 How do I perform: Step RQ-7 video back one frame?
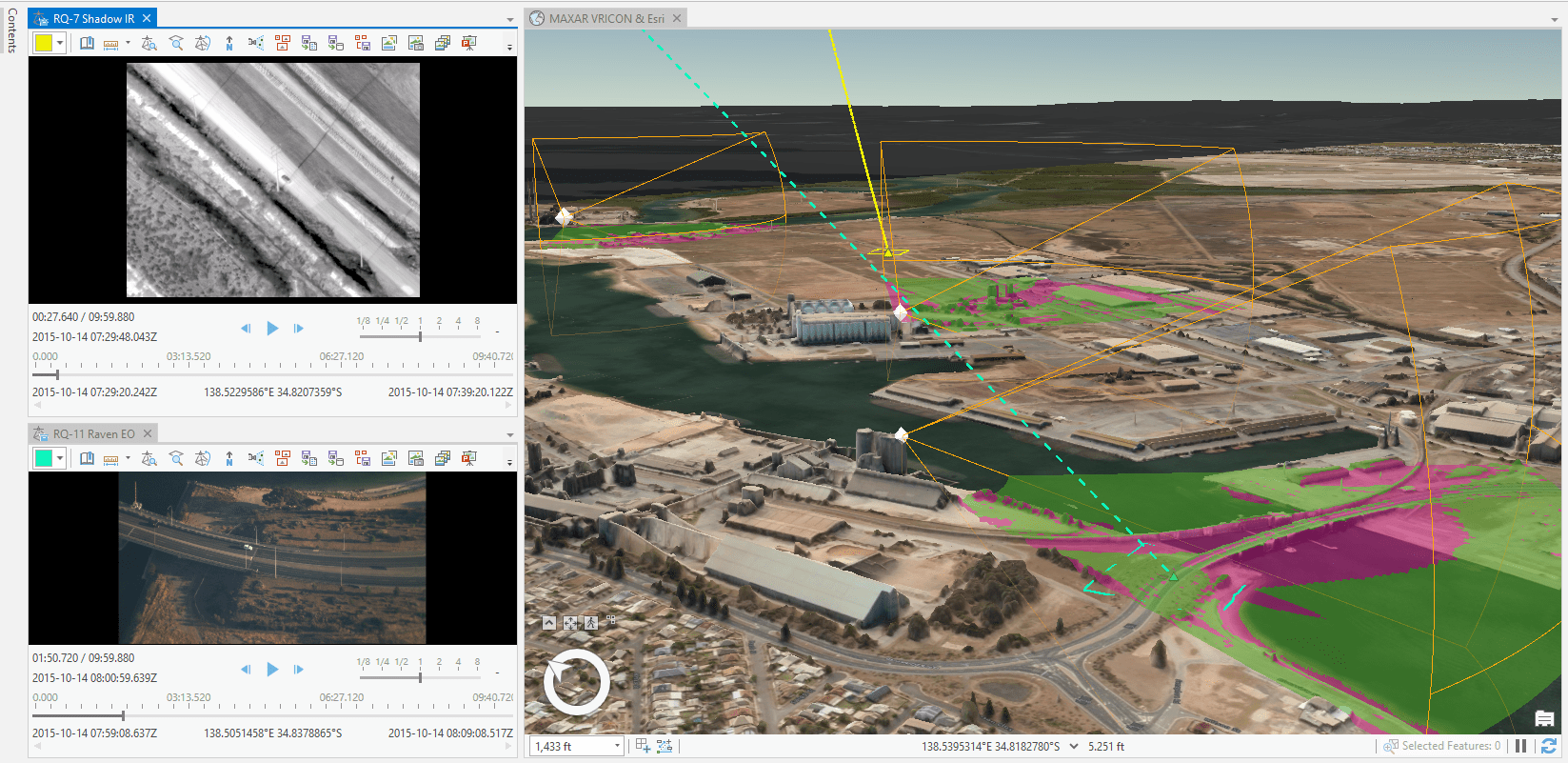click(x=246, y=328)
